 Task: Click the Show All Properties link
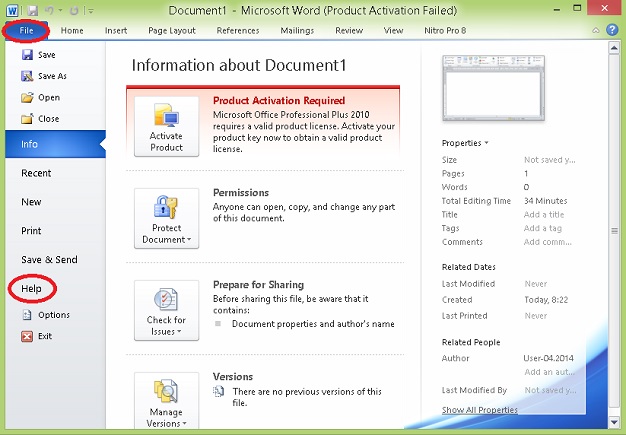(x=480, y=410)
